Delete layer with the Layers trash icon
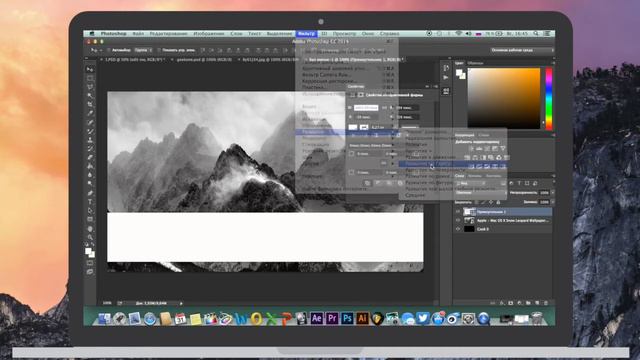 tap(546, 303)
